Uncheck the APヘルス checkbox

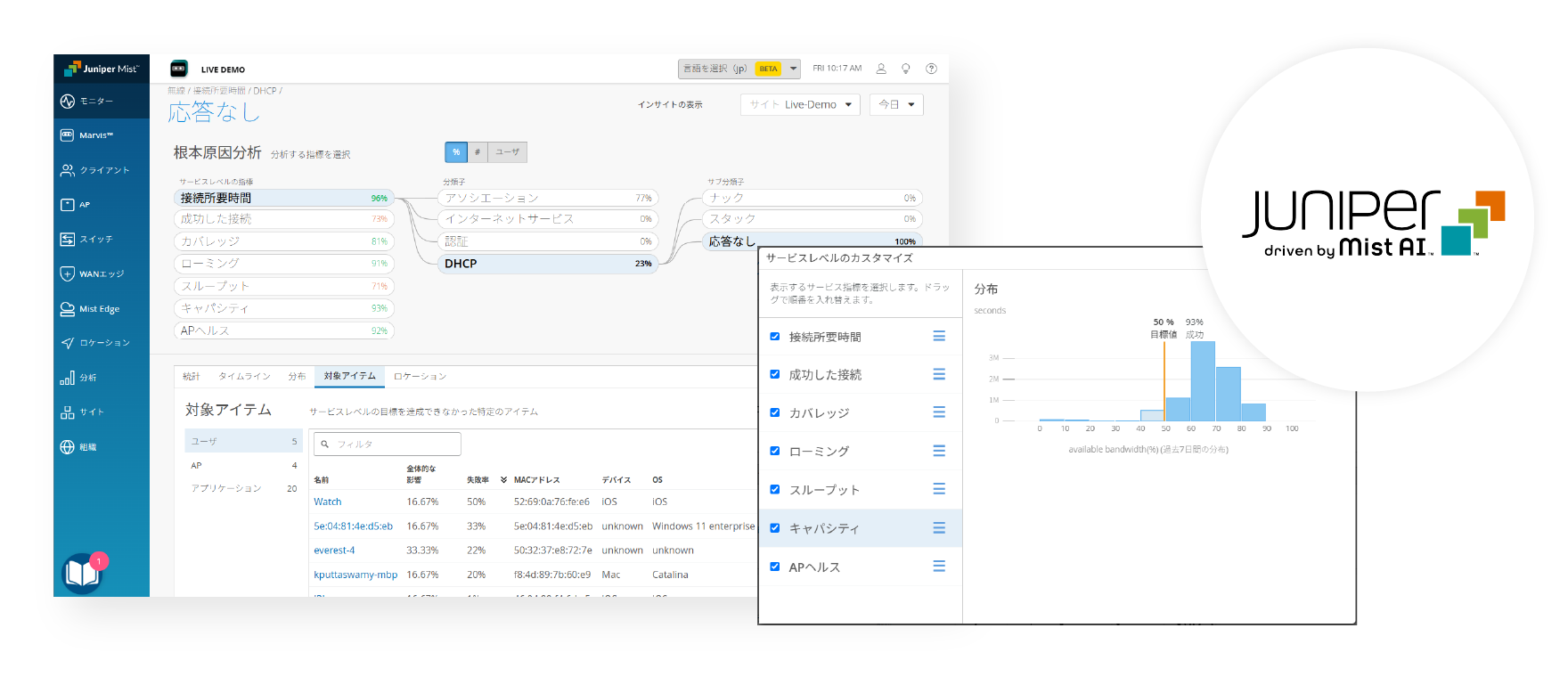[x=775, y=567]
